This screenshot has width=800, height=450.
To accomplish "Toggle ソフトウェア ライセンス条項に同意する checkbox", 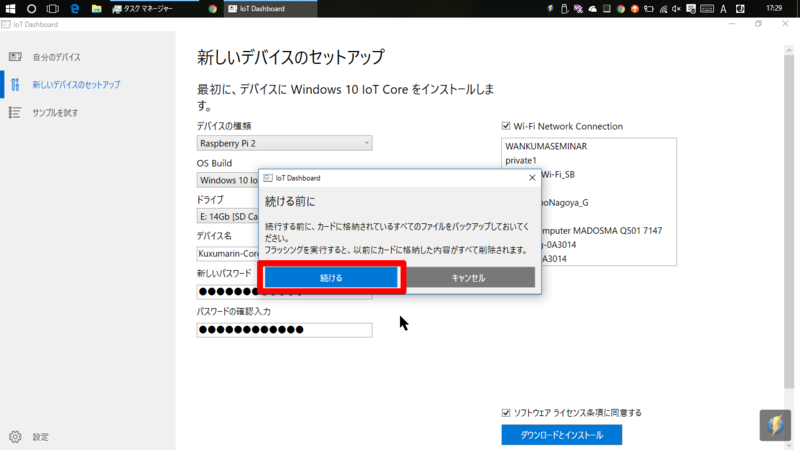I will [506, 413].
